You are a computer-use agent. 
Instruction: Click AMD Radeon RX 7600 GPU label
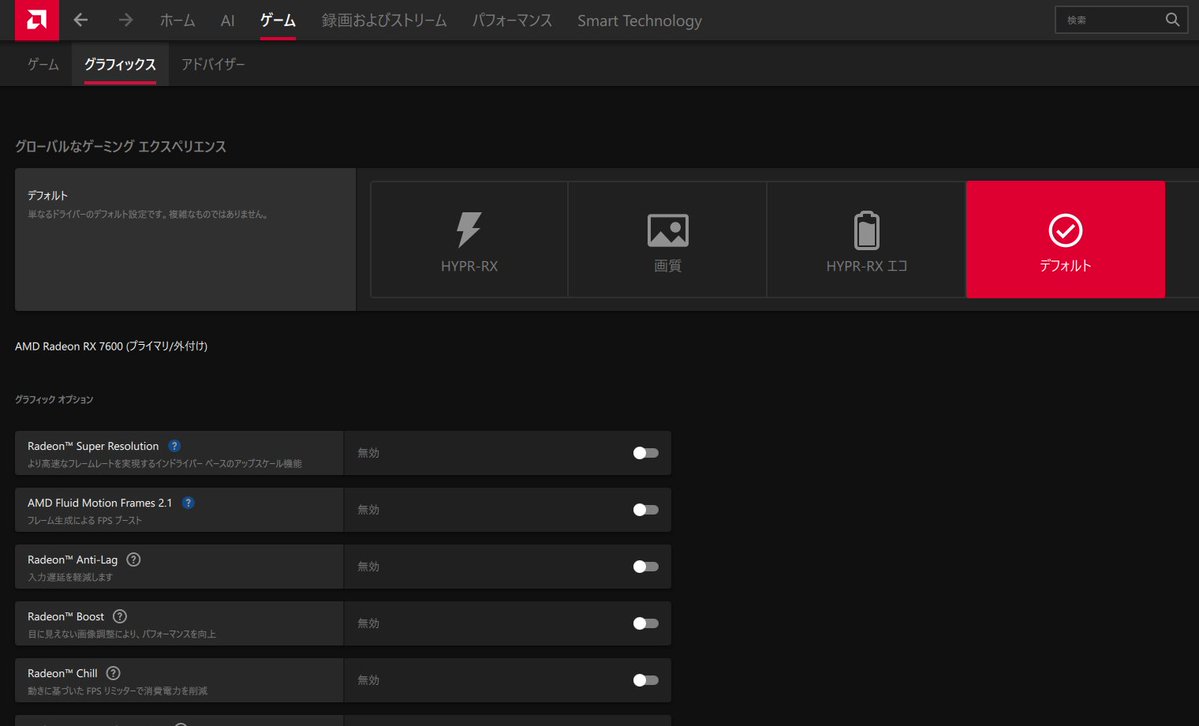point(111,346)
